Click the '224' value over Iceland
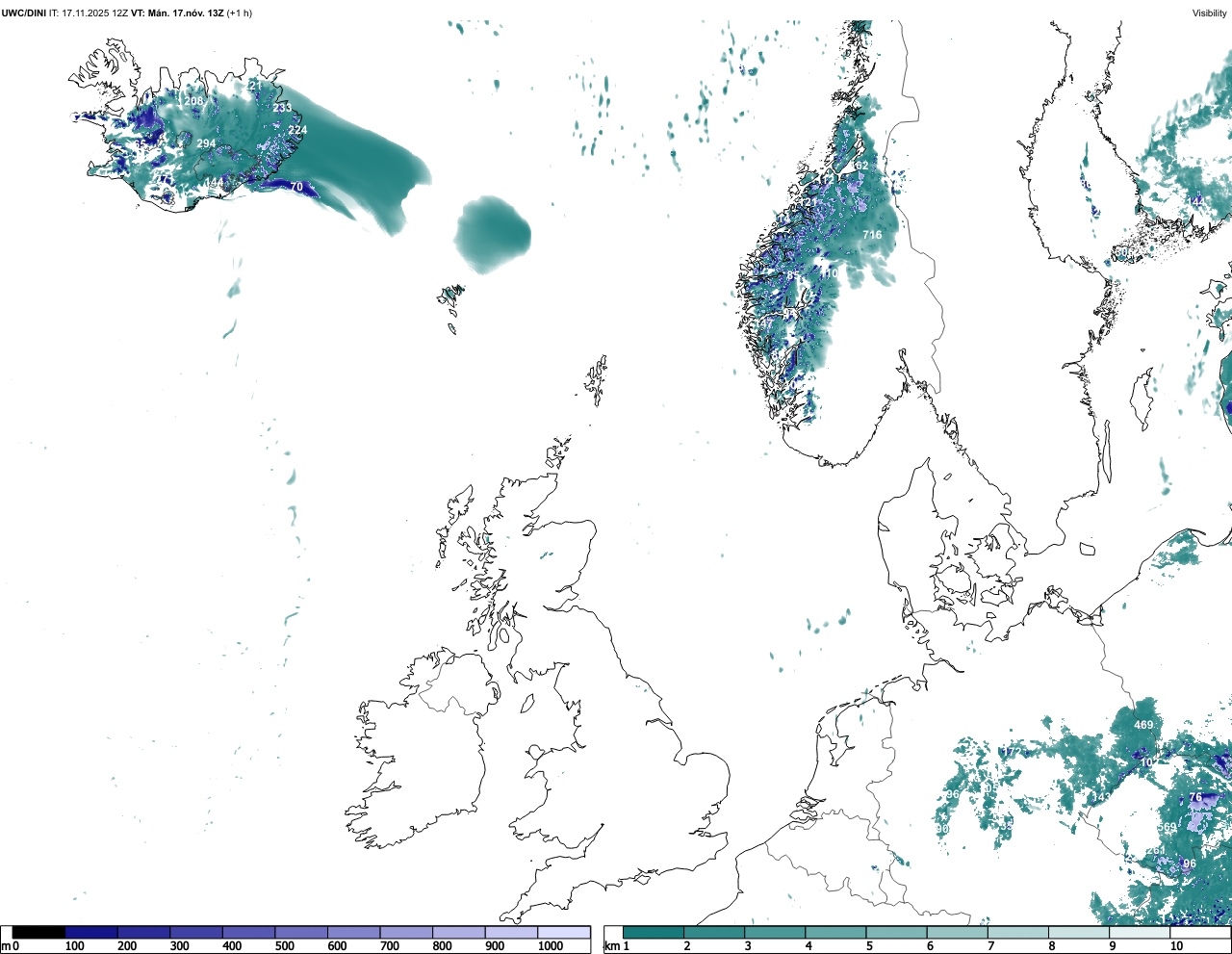This screenshot has width=1232, height=954. 297,130
